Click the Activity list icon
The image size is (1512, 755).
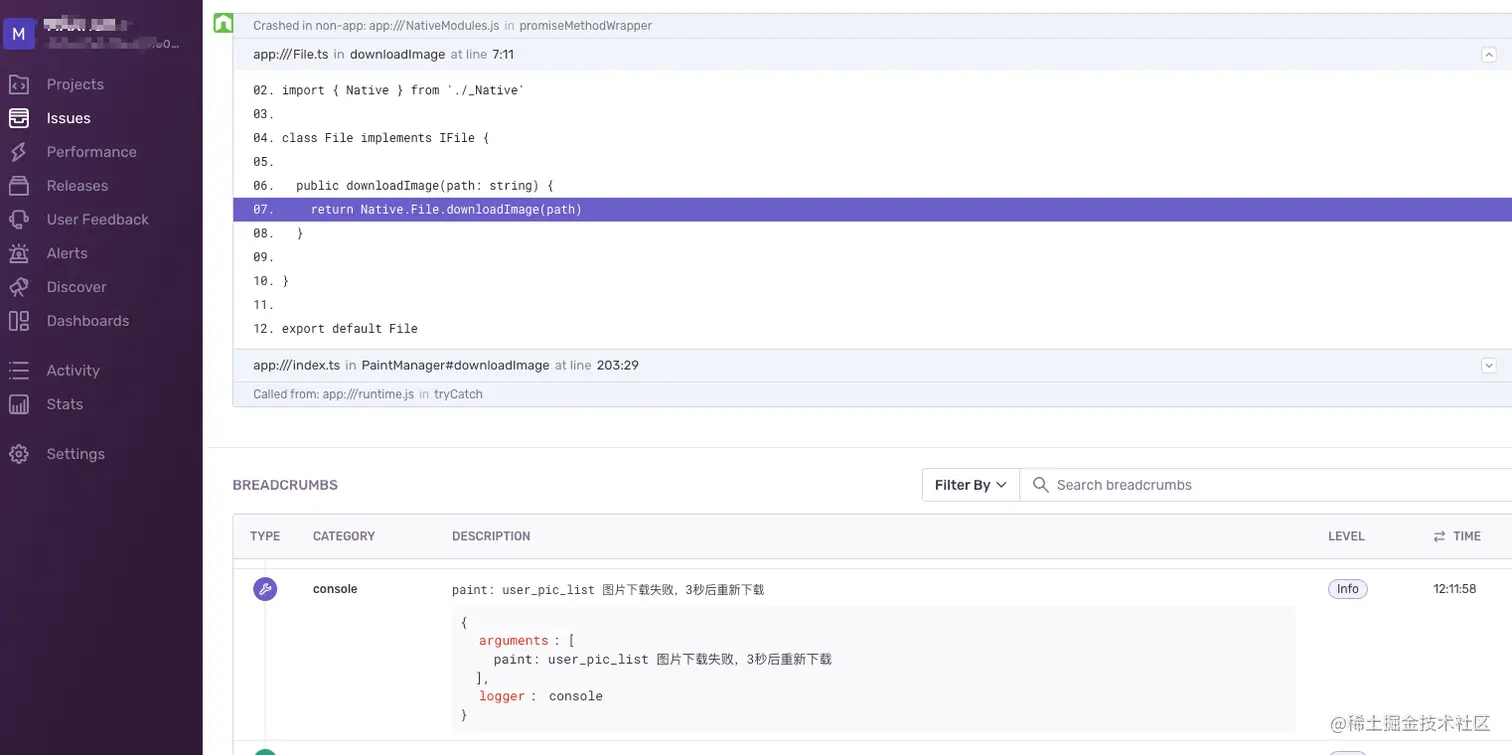[19, 370]
